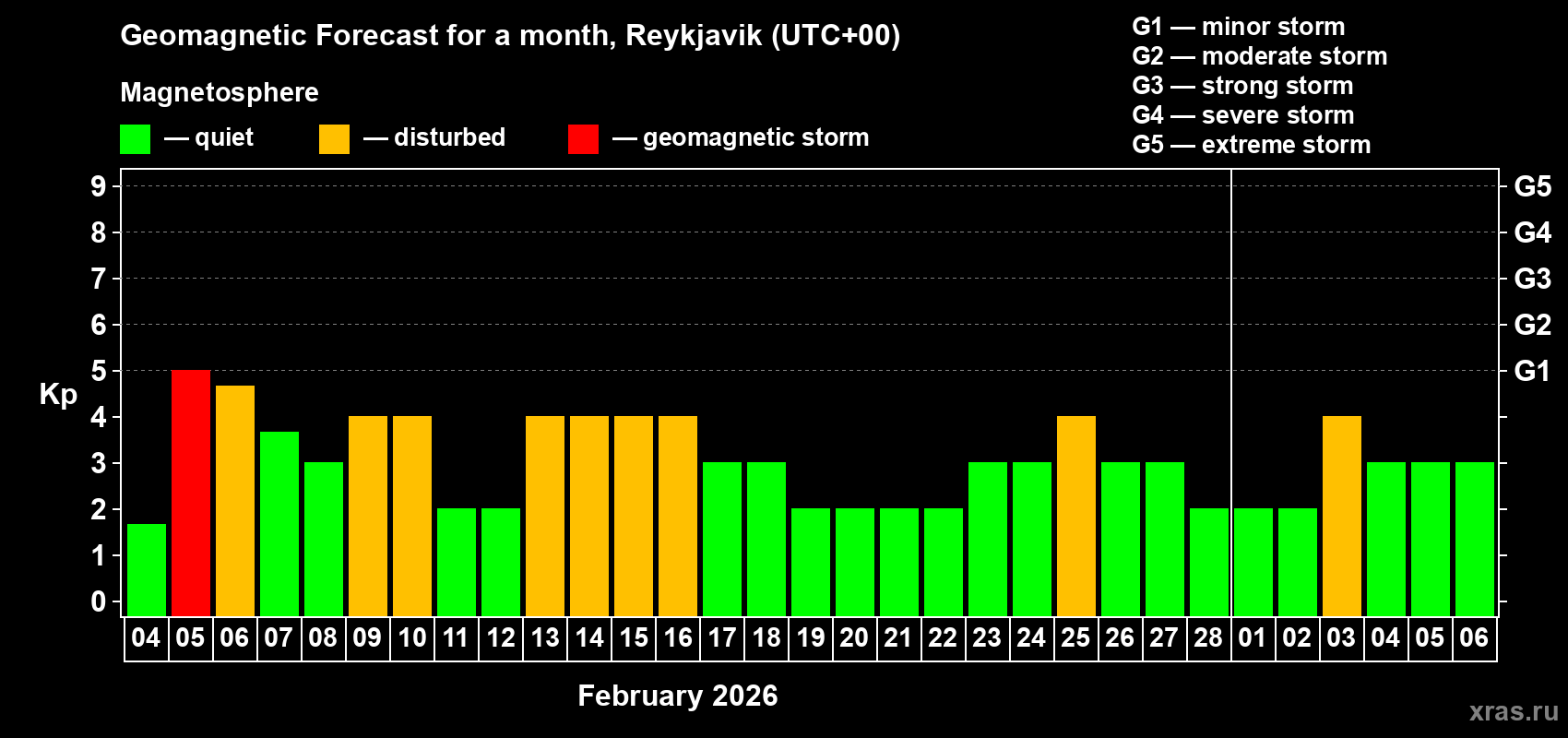Click the green bar above date 21
1568x738 pixels.
[899, 563]
